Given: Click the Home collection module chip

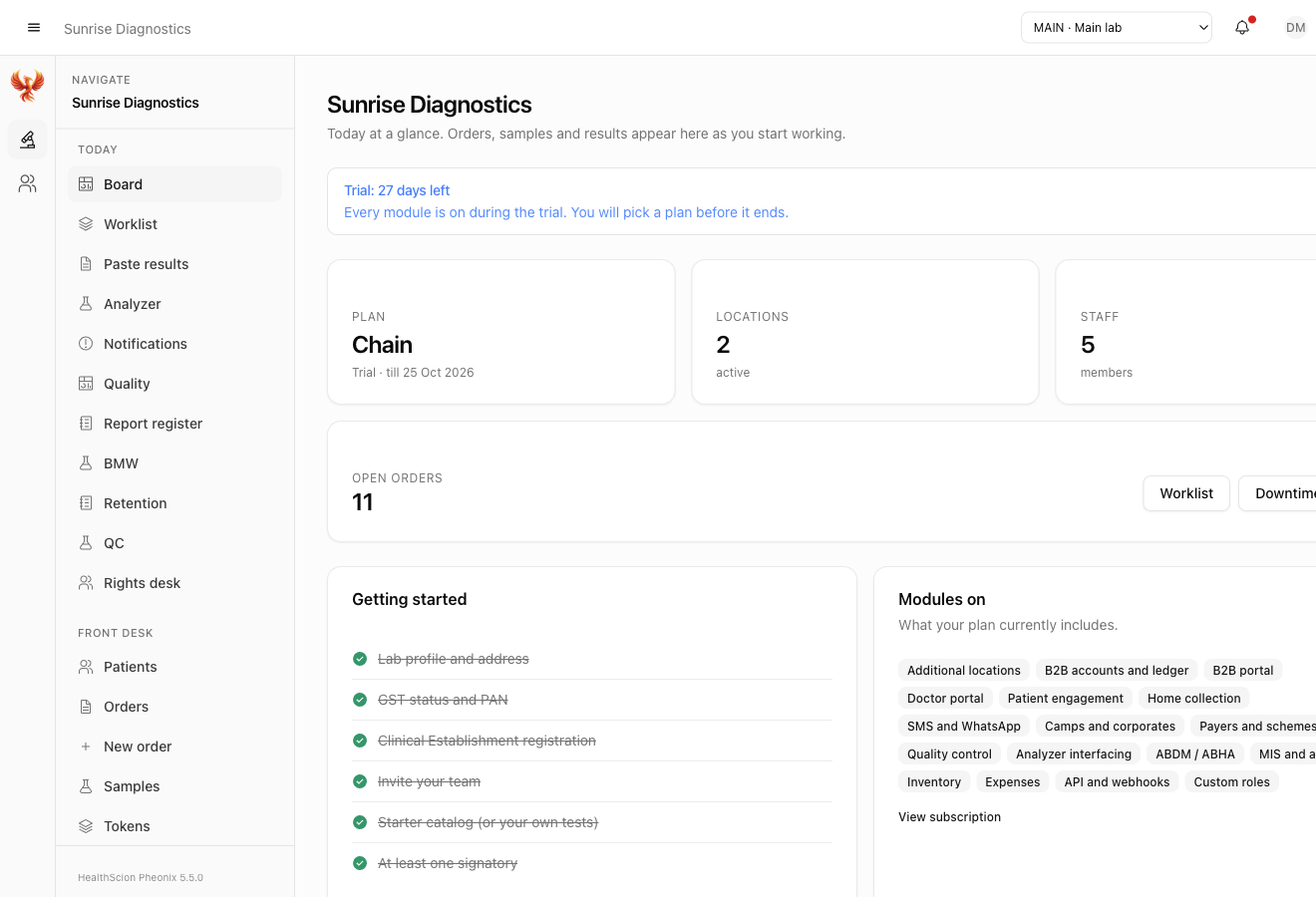Looking at the screenshot, I should tap(1194, 699).
